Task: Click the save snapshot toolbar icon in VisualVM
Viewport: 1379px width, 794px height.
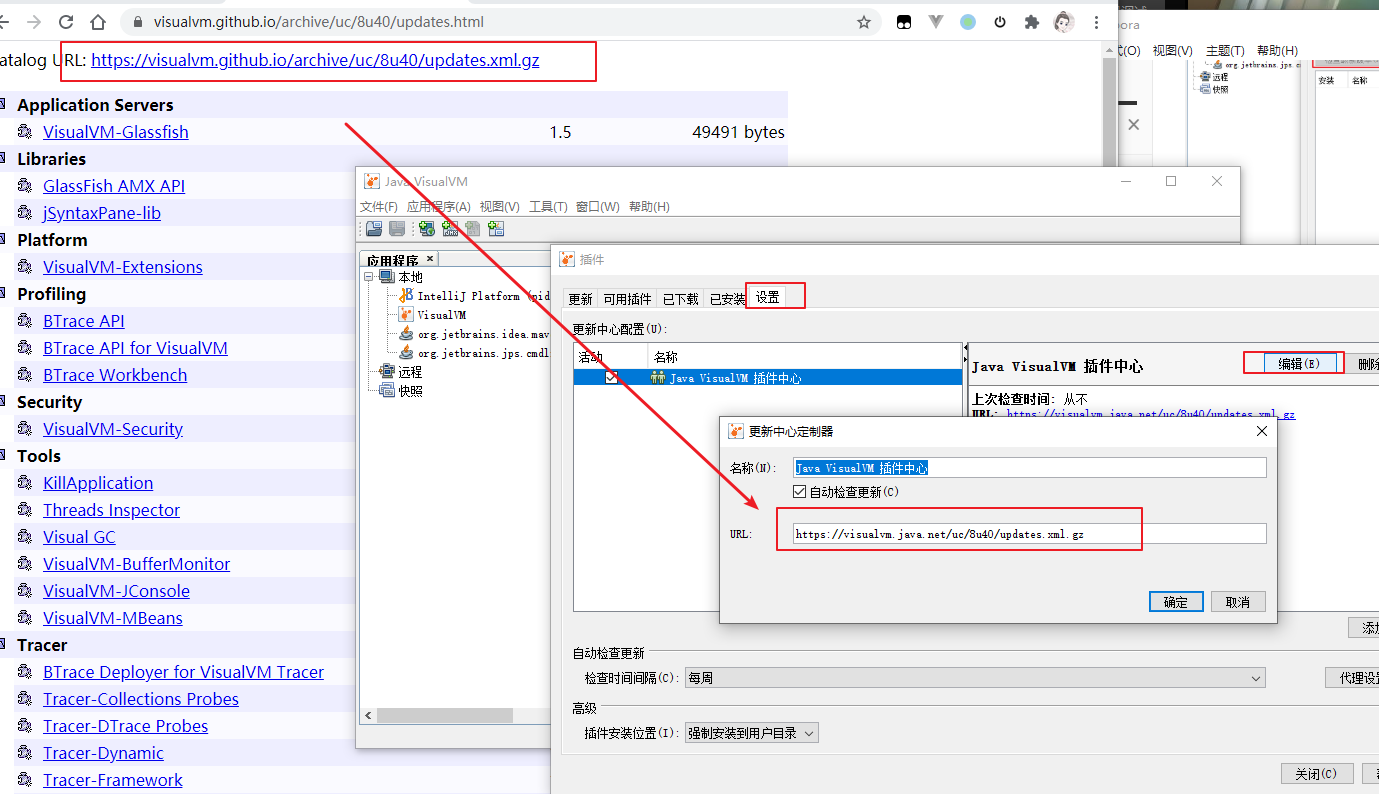Action: pyautogui.click(x=397, y=228)
